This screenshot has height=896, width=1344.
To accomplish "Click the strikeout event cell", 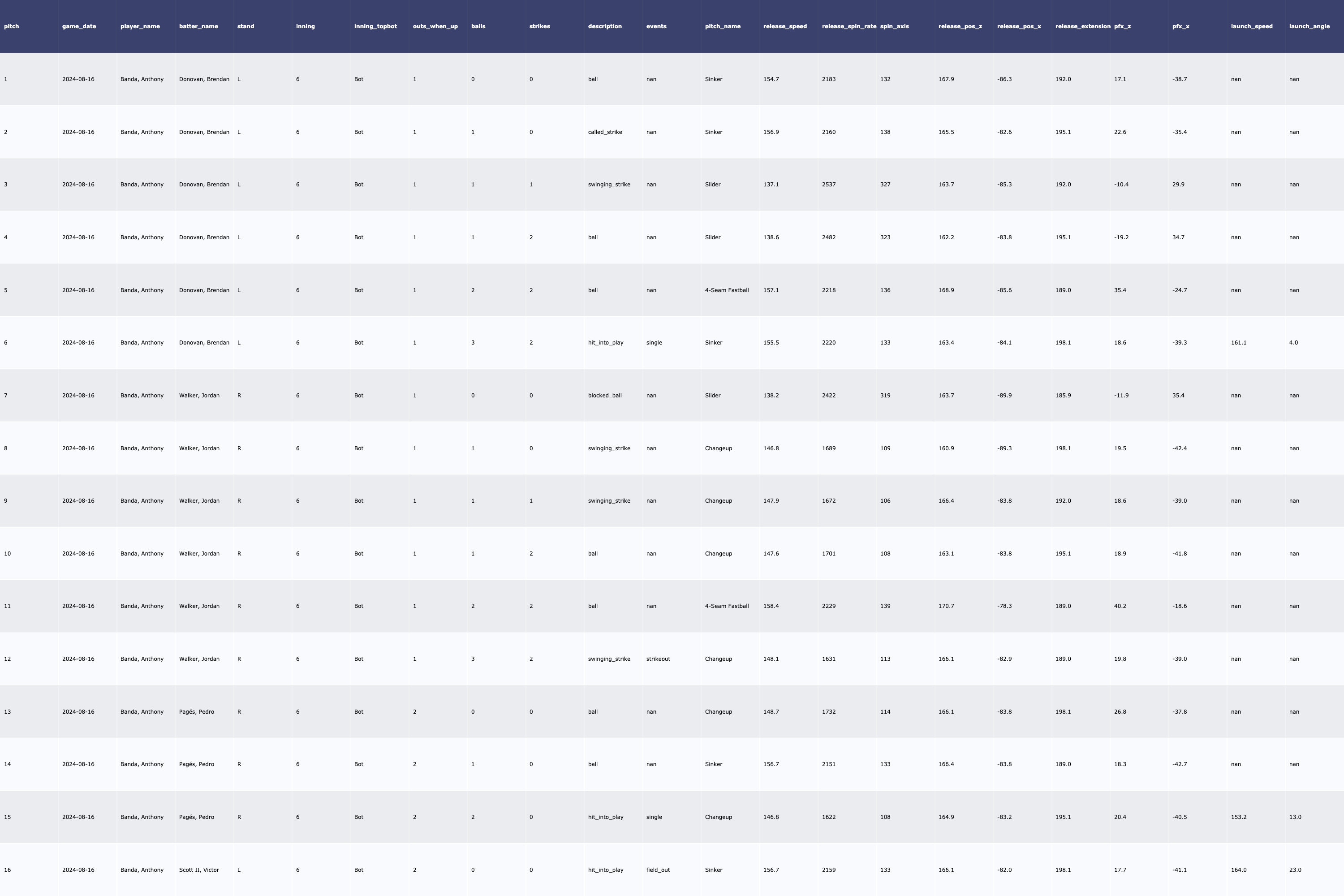I will tap(658, 659).
